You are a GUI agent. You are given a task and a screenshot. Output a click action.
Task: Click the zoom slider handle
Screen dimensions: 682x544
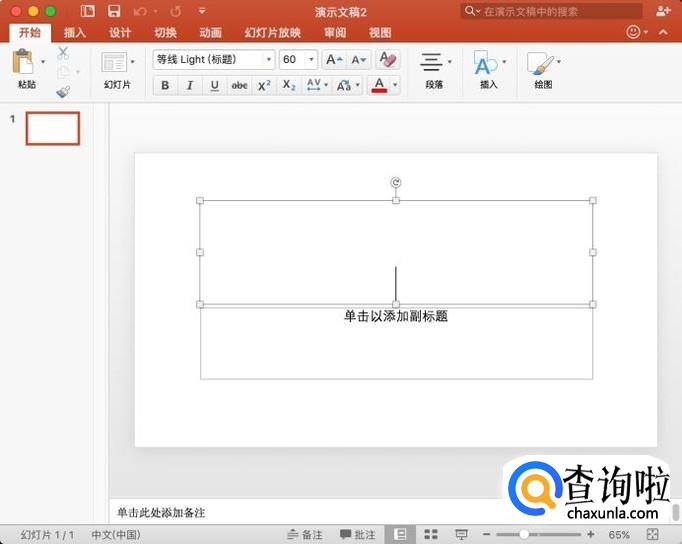[524, 534]
